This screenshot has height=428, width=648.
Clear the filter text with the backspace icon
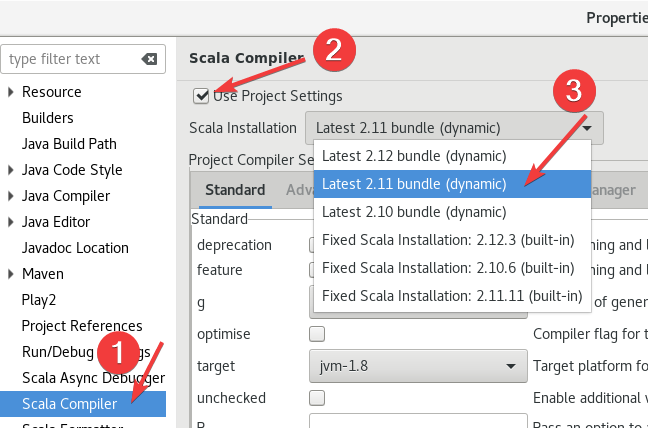[149, 59]
